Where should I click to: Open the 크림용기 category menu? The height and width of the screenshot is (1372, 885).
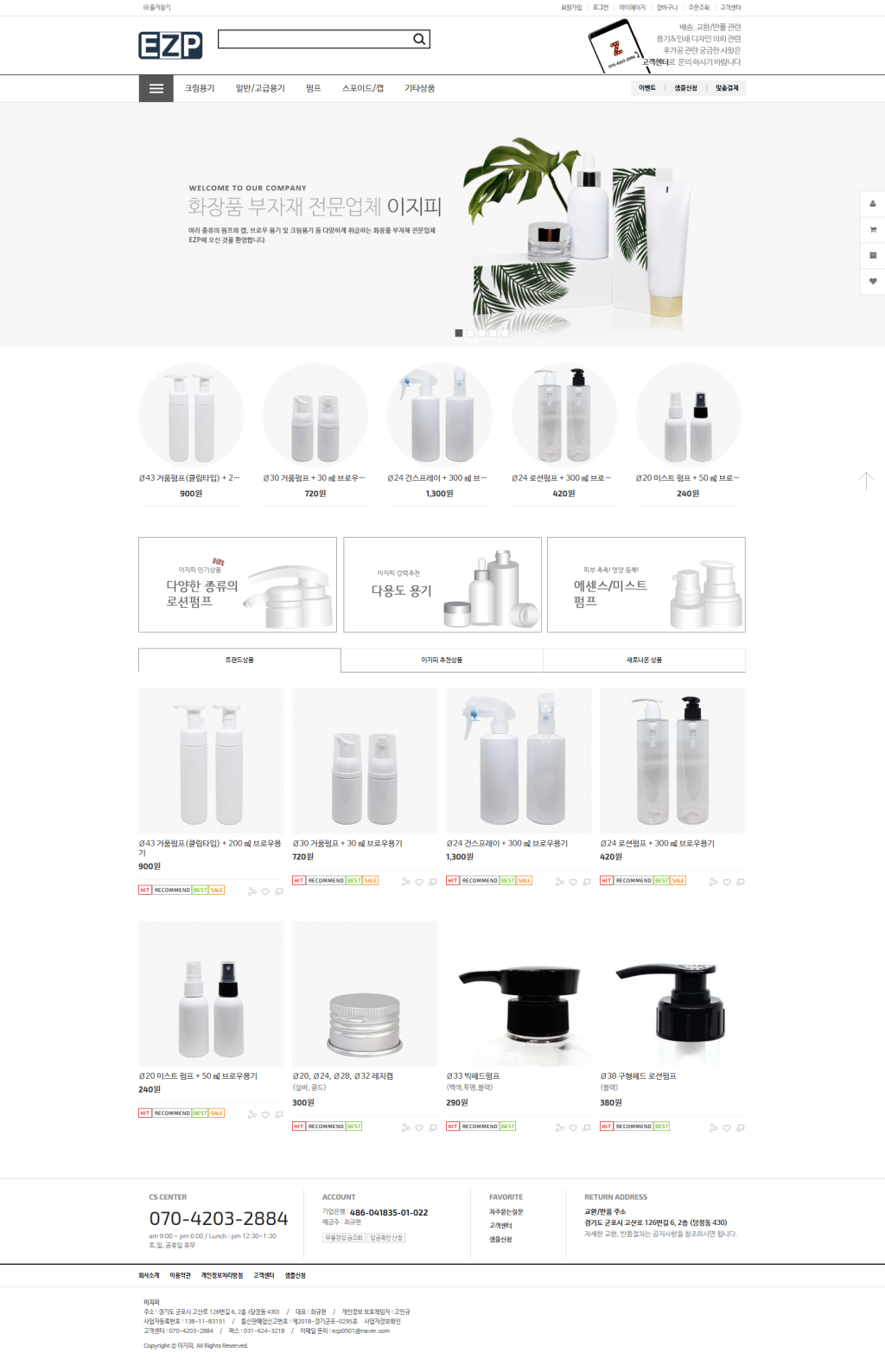[x=200, y=88]
